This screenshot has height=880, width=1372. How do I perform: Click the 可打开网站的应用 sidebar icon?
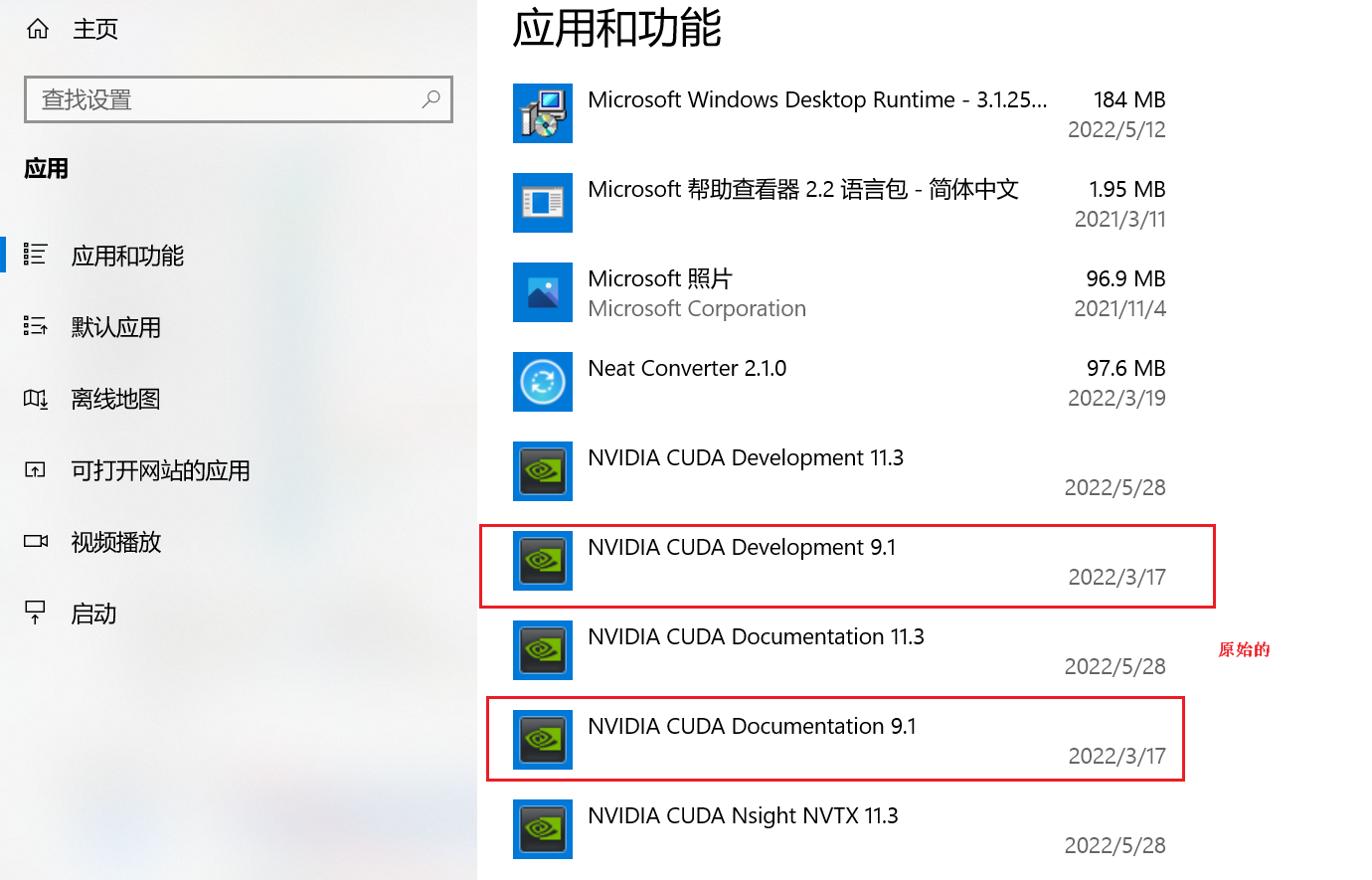click(x=36, y=470)
